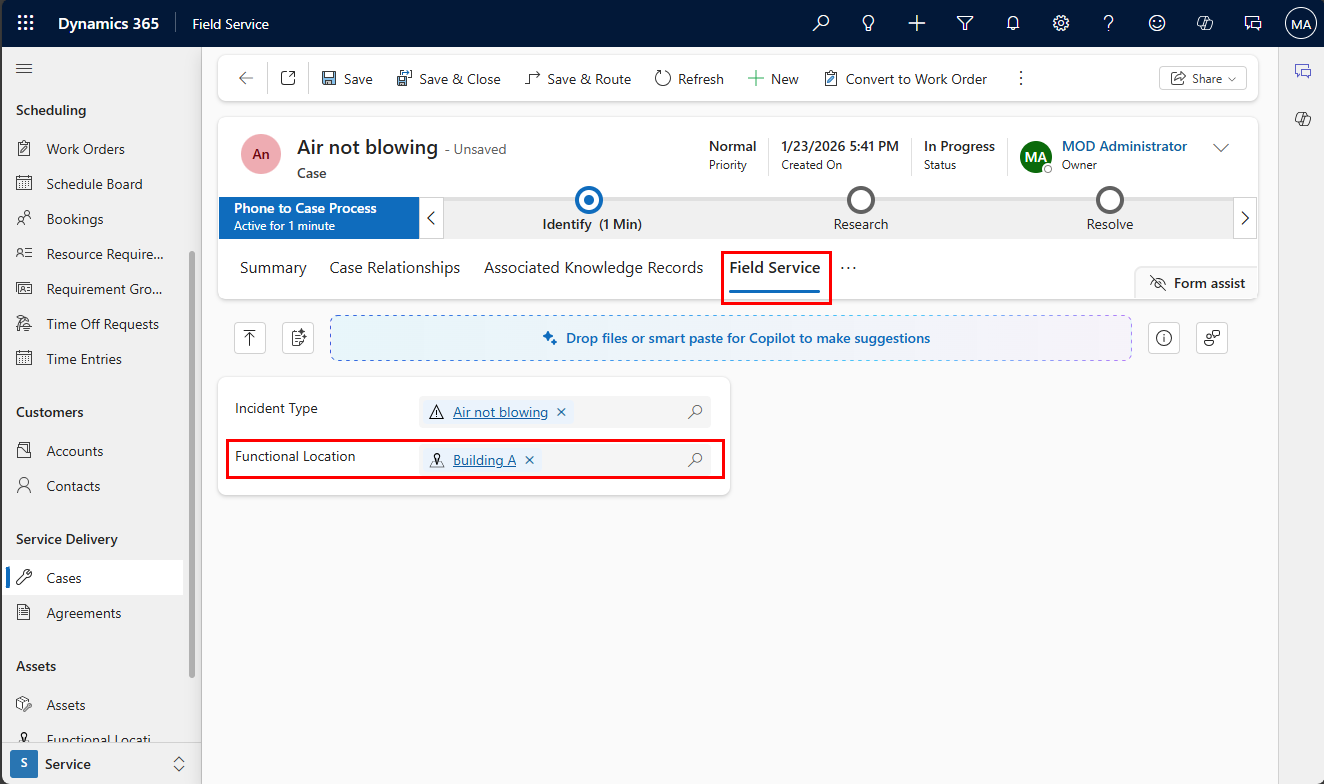Show next process stage arrow
Image resolution: width=1324 pixels, height=784 pixels.
click(x=1245, y=218)
